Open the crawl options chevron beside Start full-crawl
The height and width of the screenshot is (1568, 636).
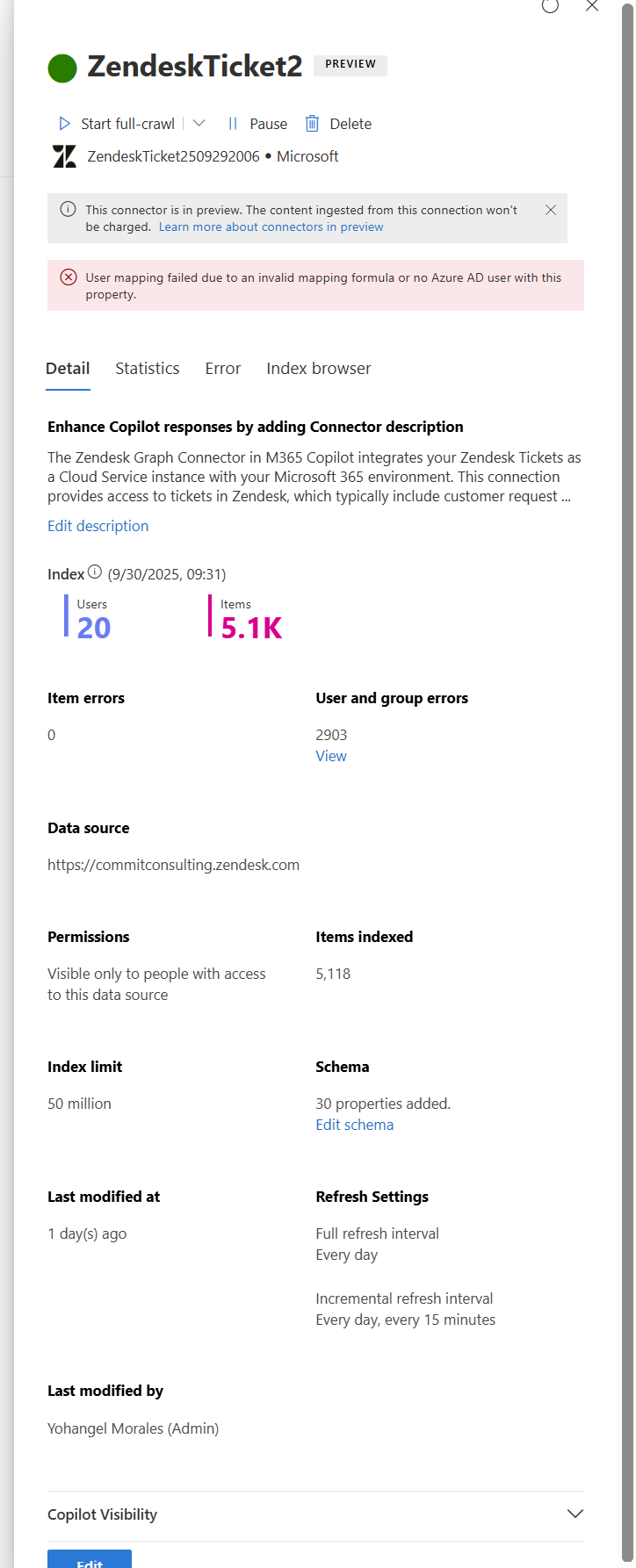pos(199,124)
